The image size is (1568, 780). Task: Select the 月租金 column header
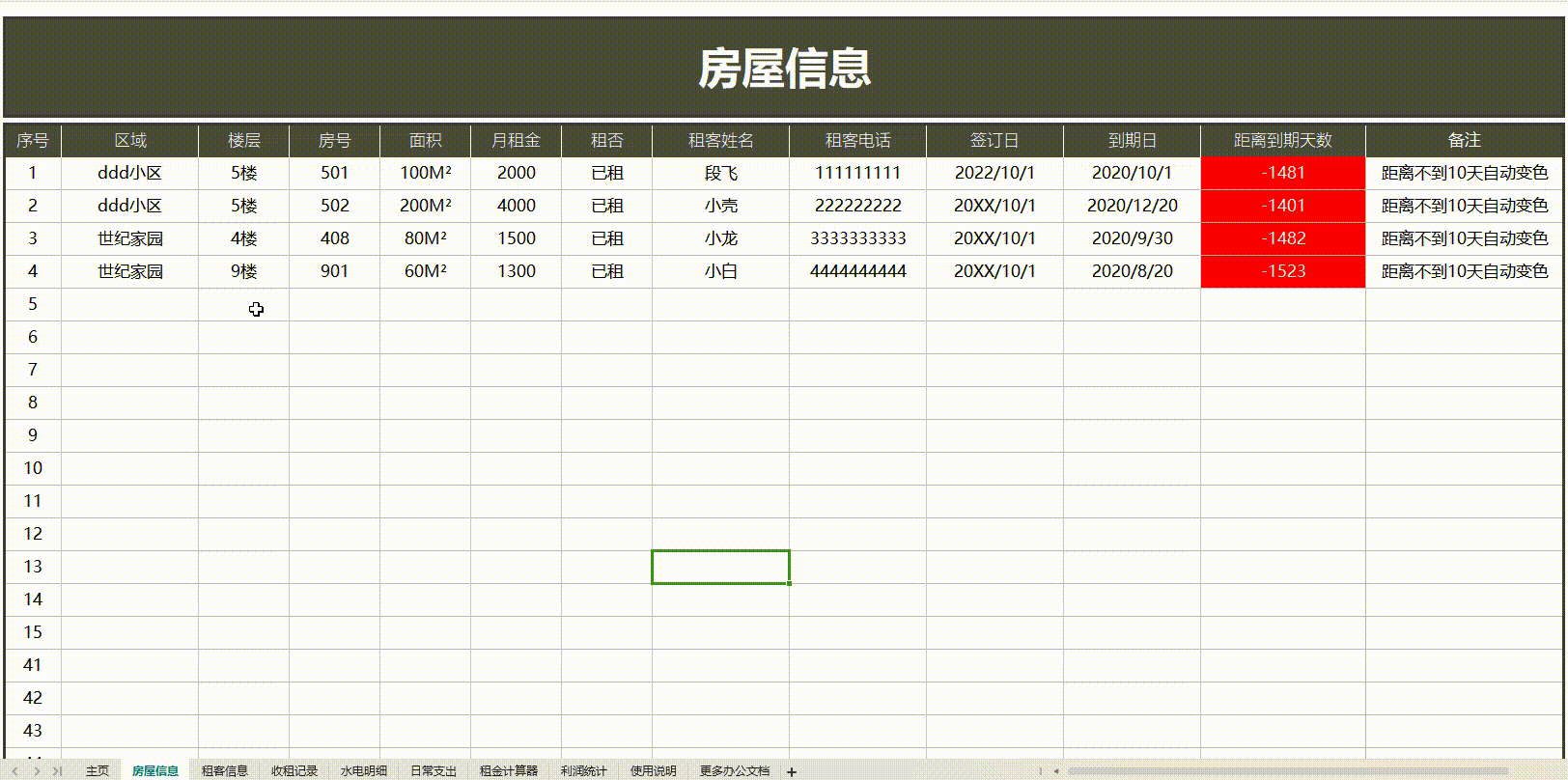tap(517, 141)
